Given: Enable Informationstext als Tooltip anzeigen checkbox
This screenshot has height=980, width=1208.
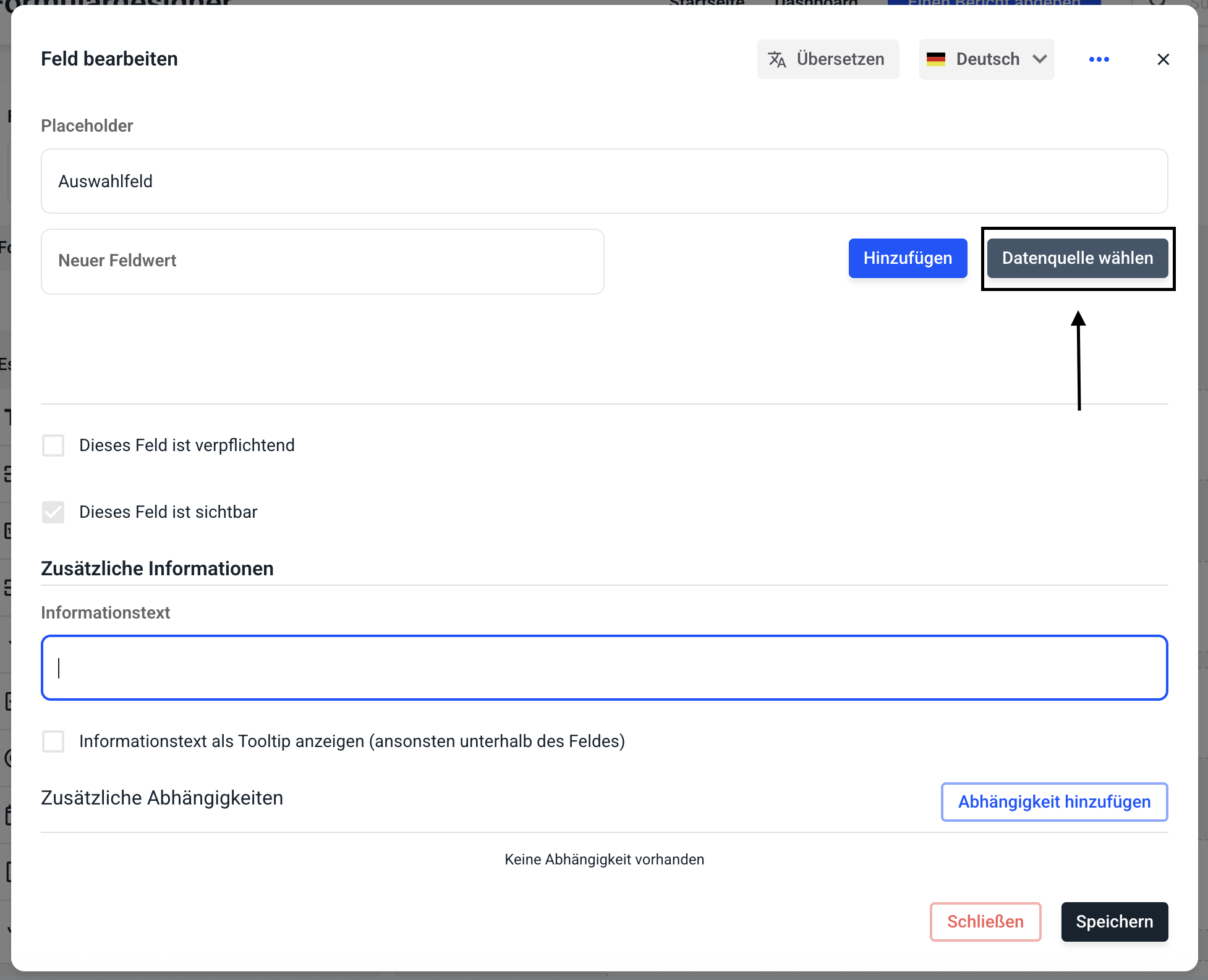Looking at the screenshot, I should [x=53, y=741].
